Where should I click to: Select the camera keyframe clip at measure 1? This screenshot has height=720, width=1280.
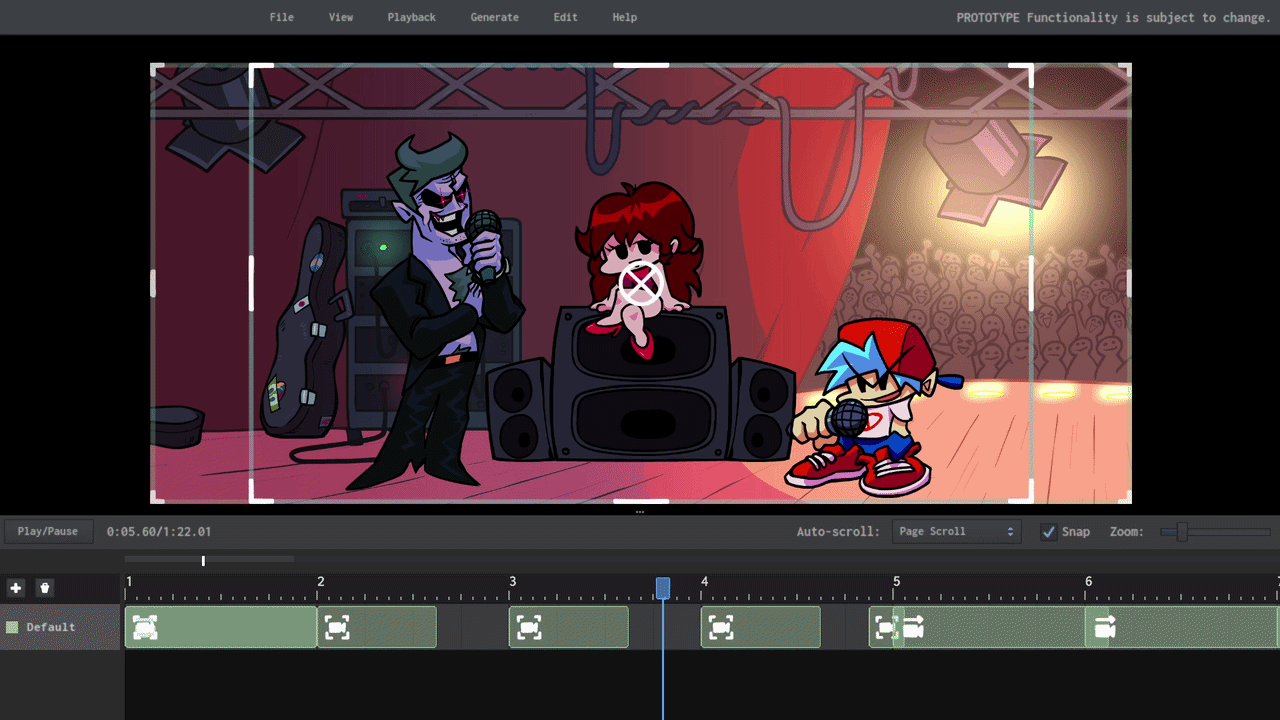coord(220,627)
